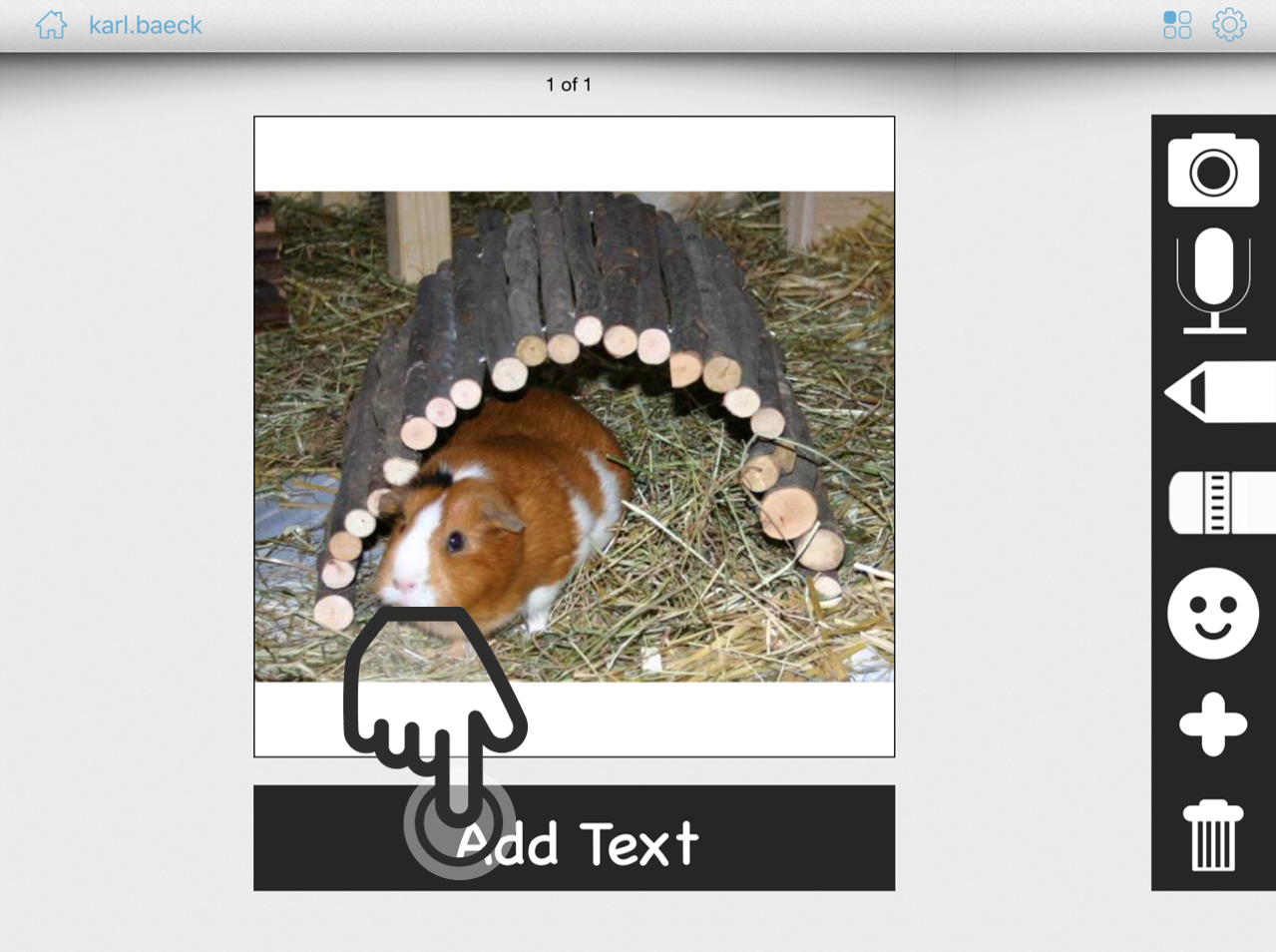Select the pencil drawing tool
This screenshot has height=952, width=1276.
coord(1220,392)
